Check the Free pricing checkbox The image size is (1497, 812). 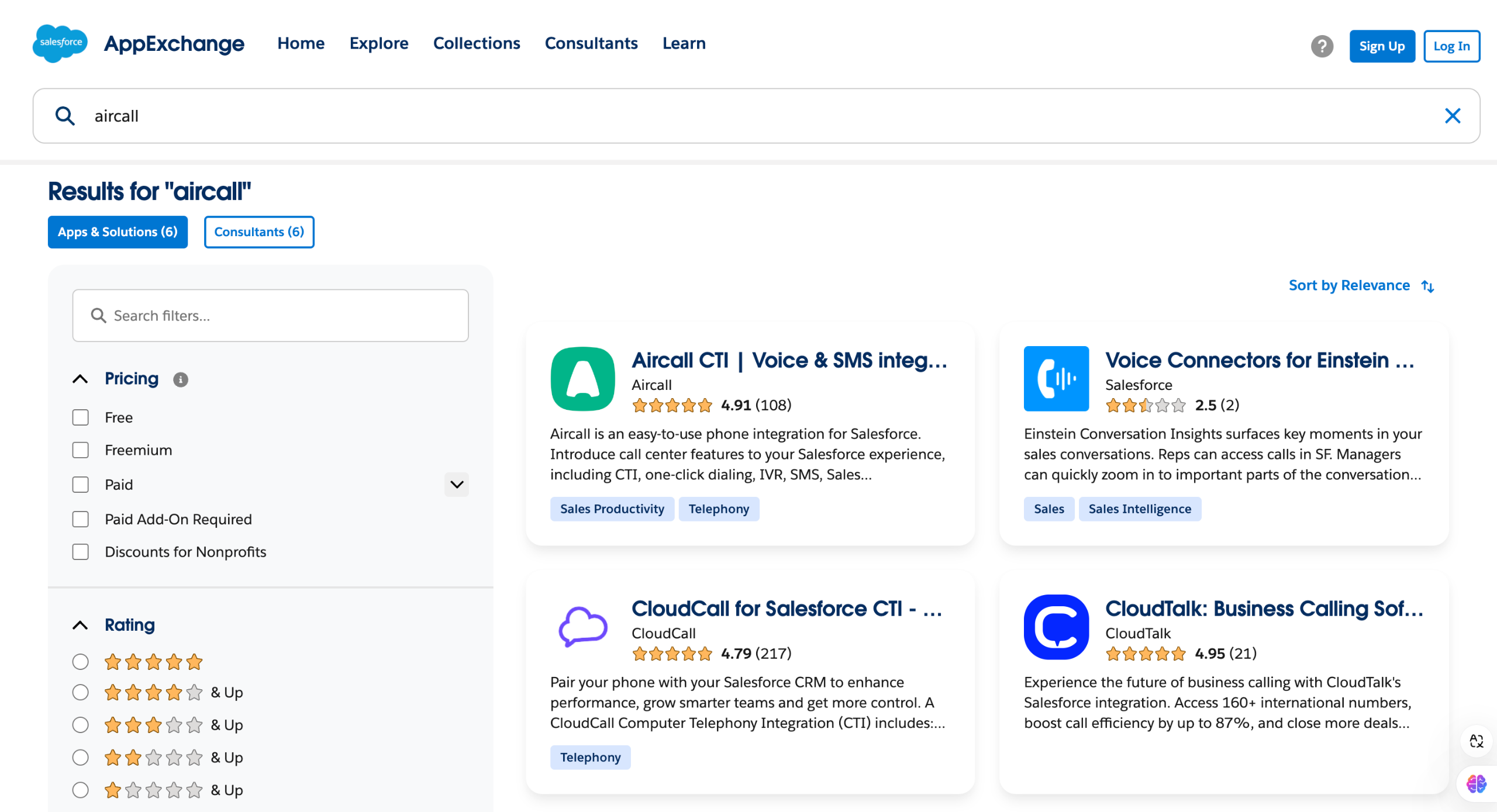(81, 417)
